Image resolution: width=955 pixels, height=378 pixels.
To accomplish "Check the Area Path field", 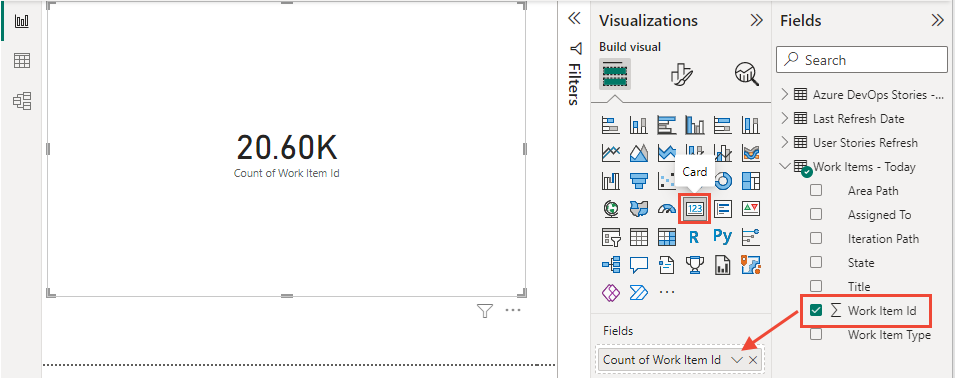I will point(816,191).
